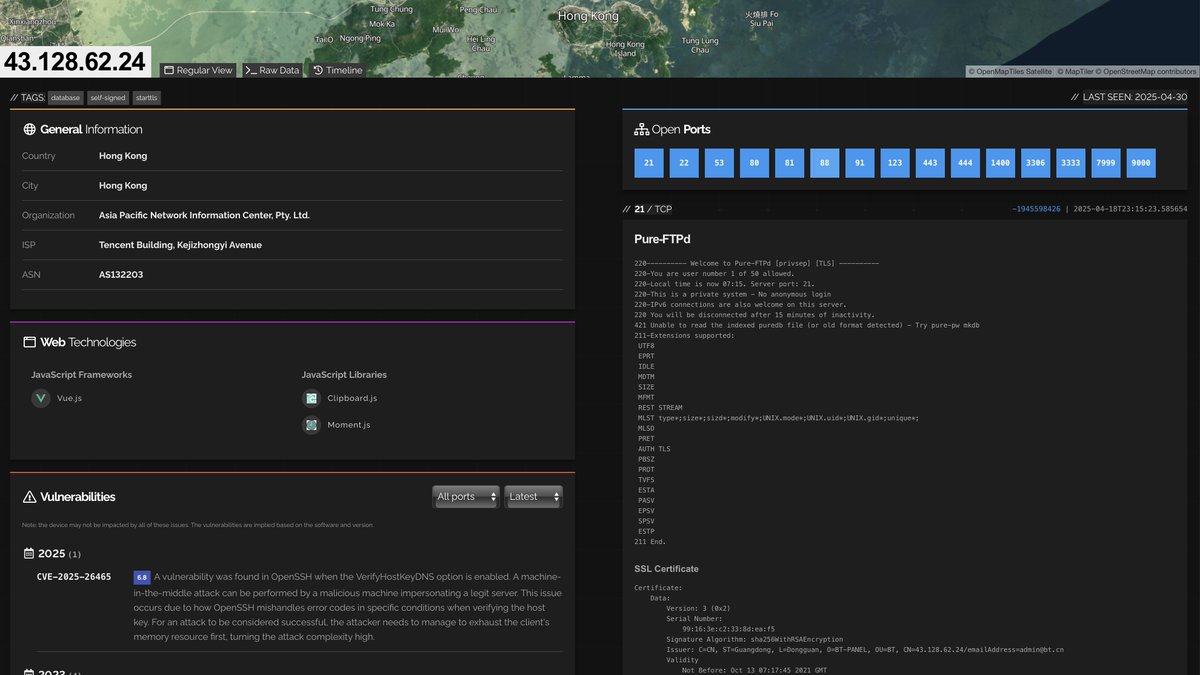The image size is (1200, 675).
Task: Open the OpenStreetMap contributors link
Action: coord(1146,71)
